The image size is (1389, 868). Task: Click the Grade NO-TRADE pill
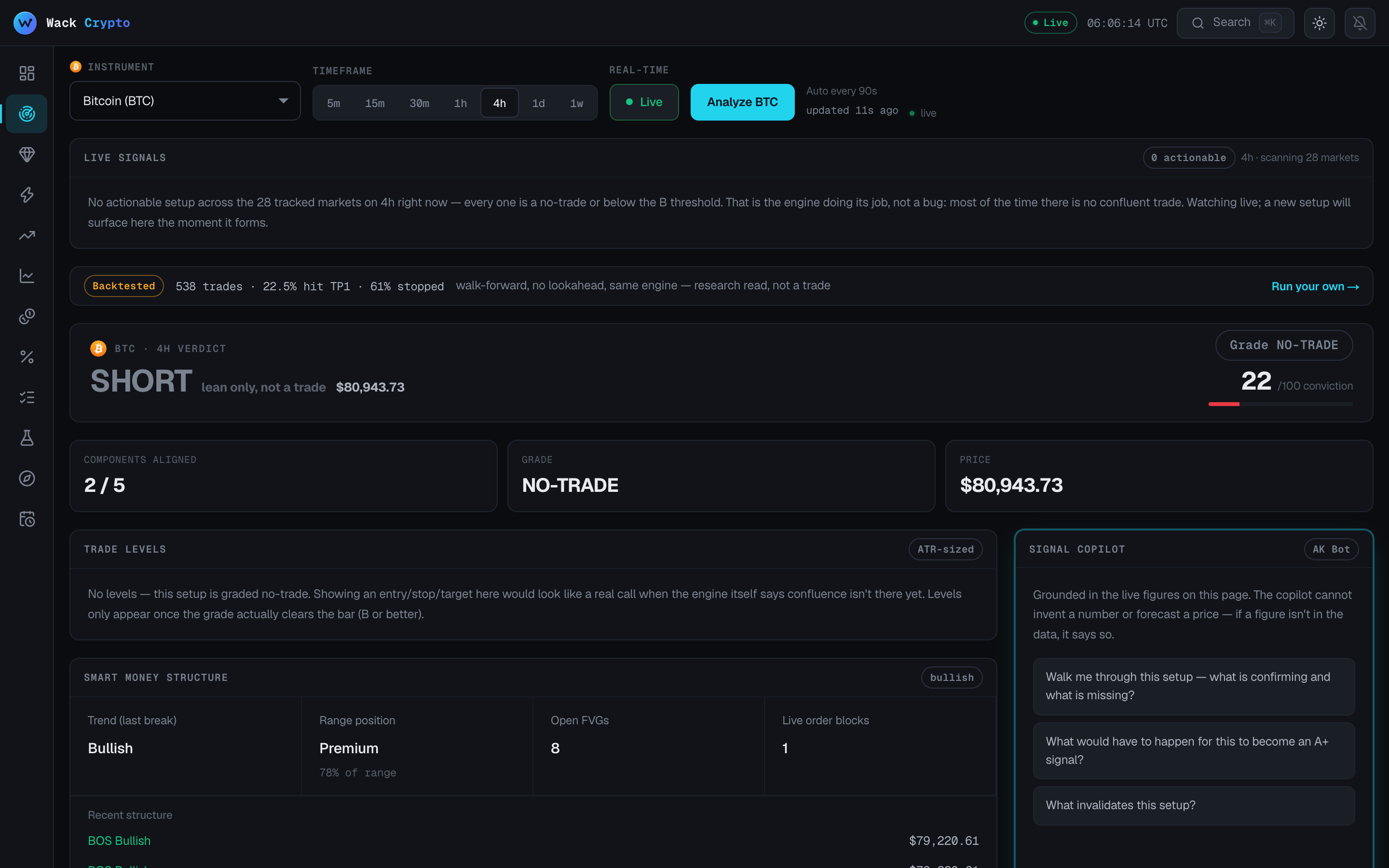tap(1284, 345)
